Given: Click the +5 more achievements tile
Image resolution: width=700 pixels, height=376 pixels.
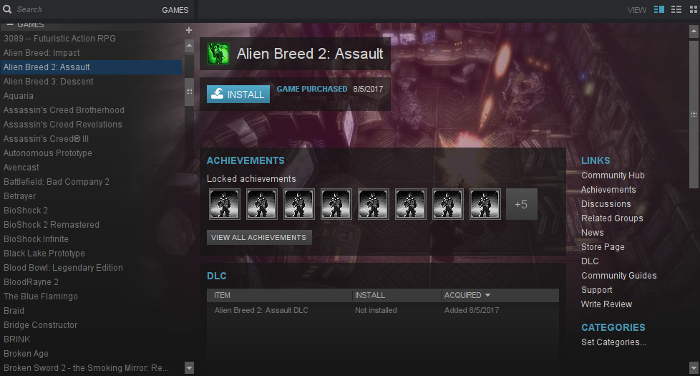Looking at the screenshot, I should tap(521, 204).
